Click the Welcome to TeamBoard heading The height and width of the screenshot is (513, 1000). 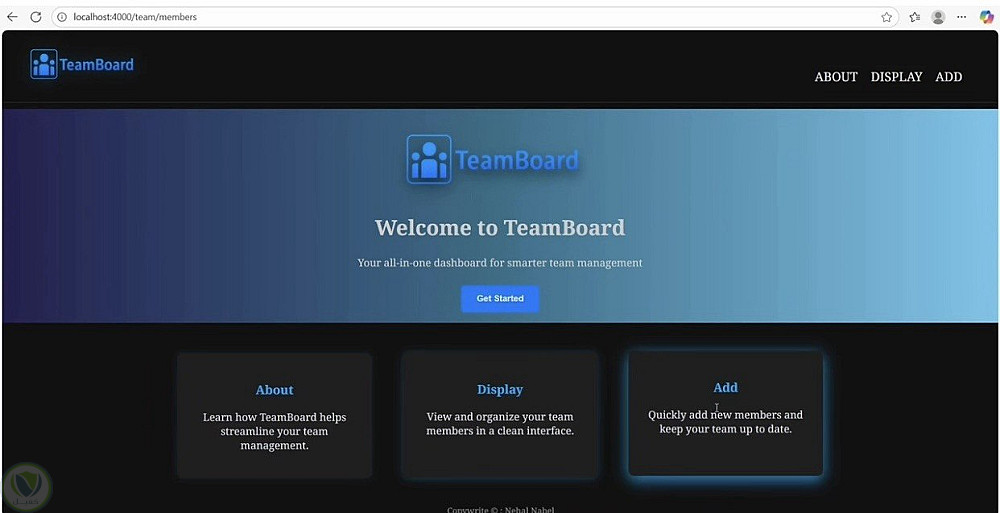(500, 228)
